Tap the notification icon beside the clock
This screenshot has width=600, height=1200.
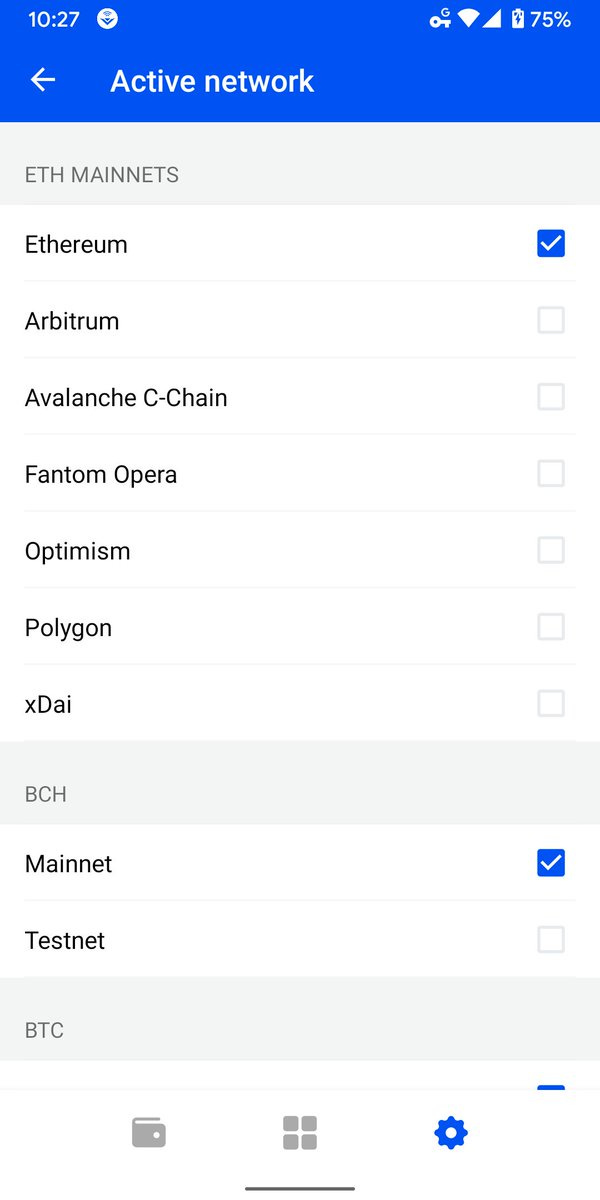pyautogui.click(x=107, y=19)
